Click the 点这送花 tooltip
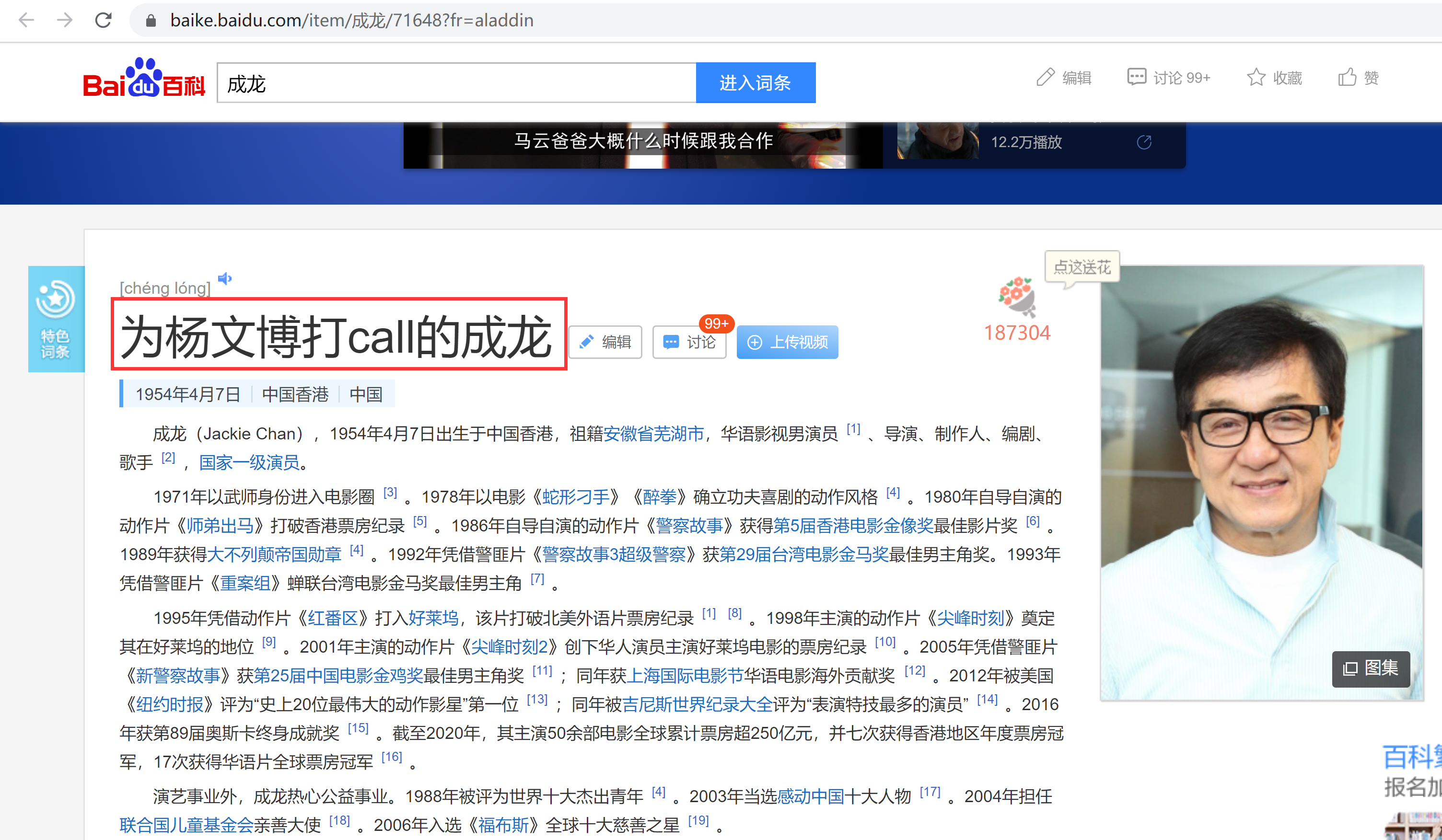Screen dimensions: 1442x840 click(x=1082, y=267)
